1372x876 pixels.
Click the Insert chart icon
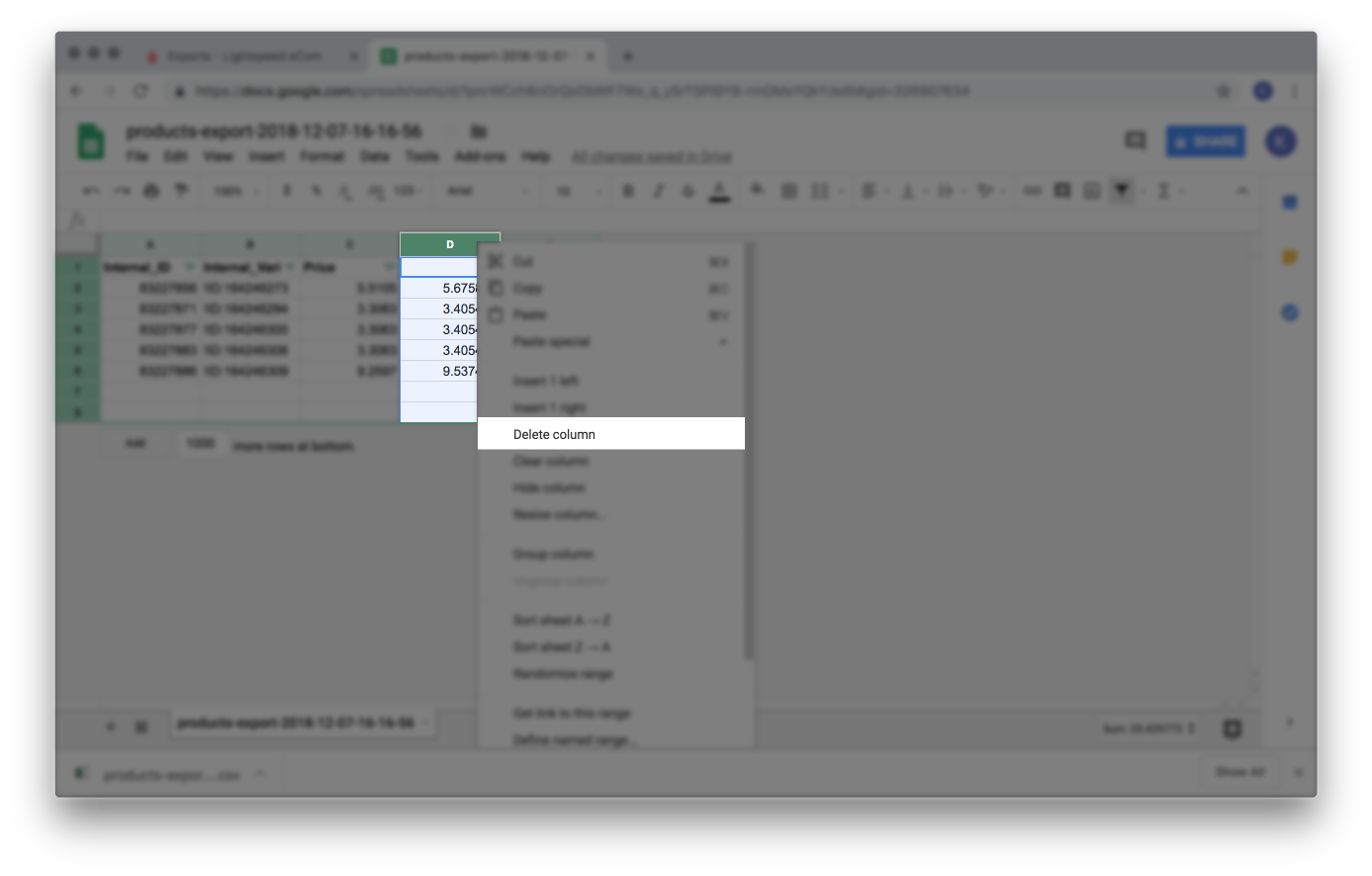(x=1092, y=191)
